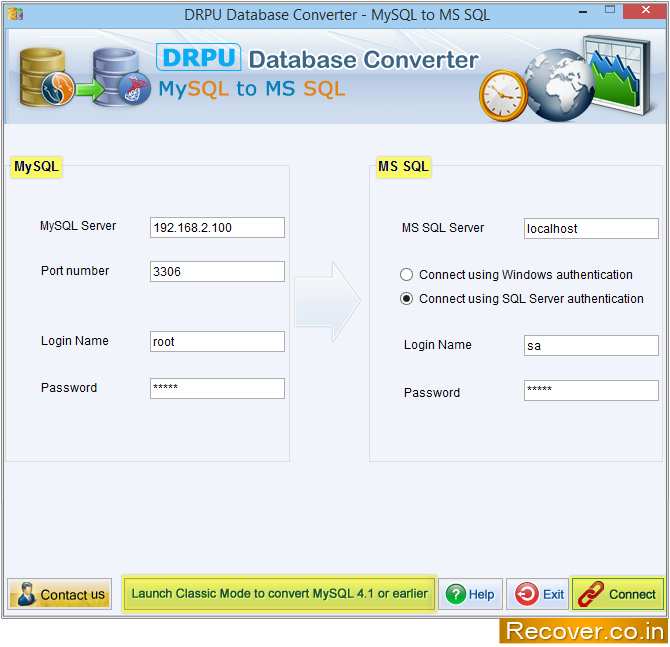Click the MySQL Password field

pyautogui.click(x=217, y=388)
